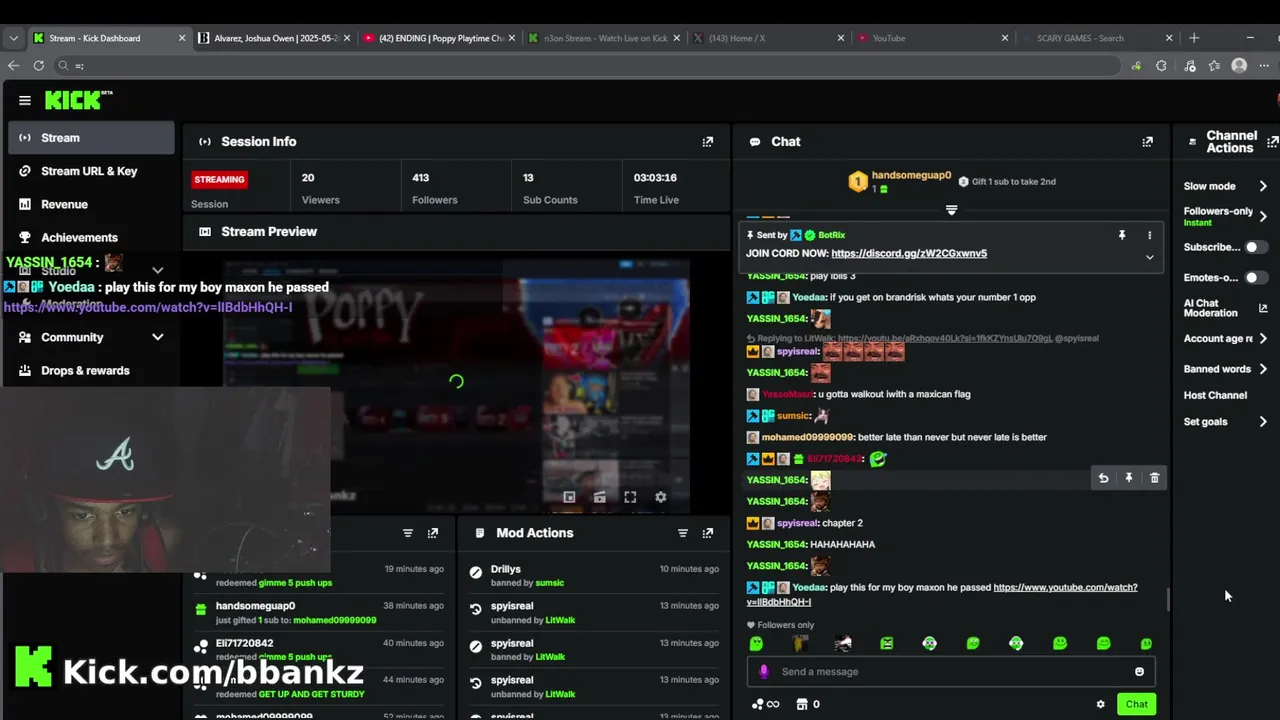Viewport: 1280px width, 720px height.
Task: Toggle Subscribers-only chat switch
Action: pyautogui.click(x=1256, y=247)
